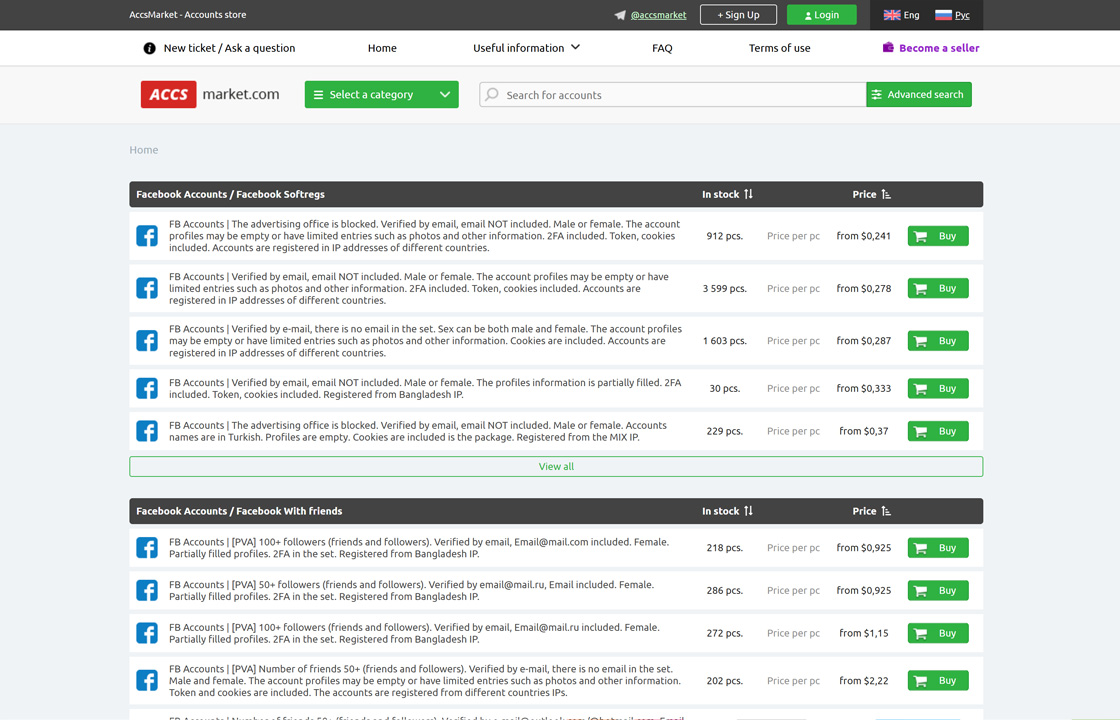Click the AccsMarket - Accounts store title
The image size is (1120, 720).
pos(188,15)
